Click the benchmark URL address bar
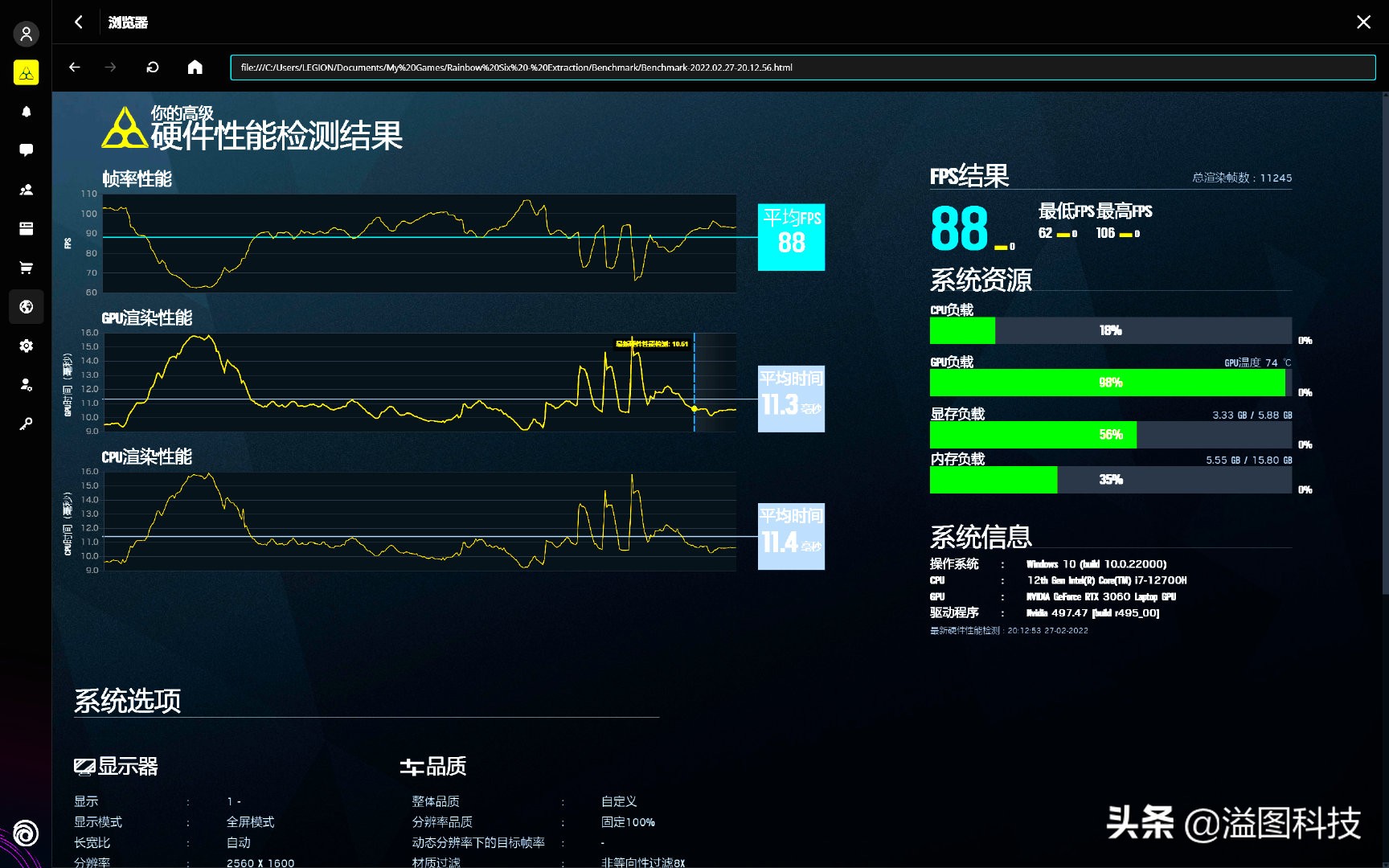 [x=800, y=68]
